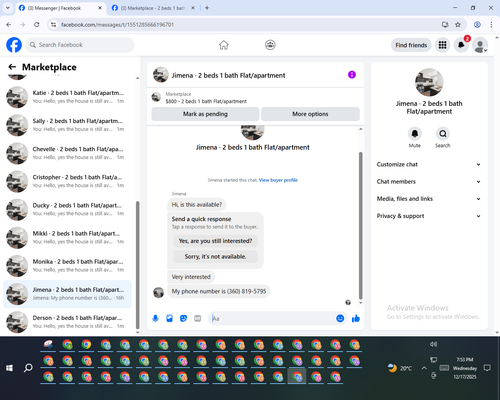This screenshot has height=400, width=500.
Task: Open the tab search dropdown in Chrome
Action: [8, 8]
